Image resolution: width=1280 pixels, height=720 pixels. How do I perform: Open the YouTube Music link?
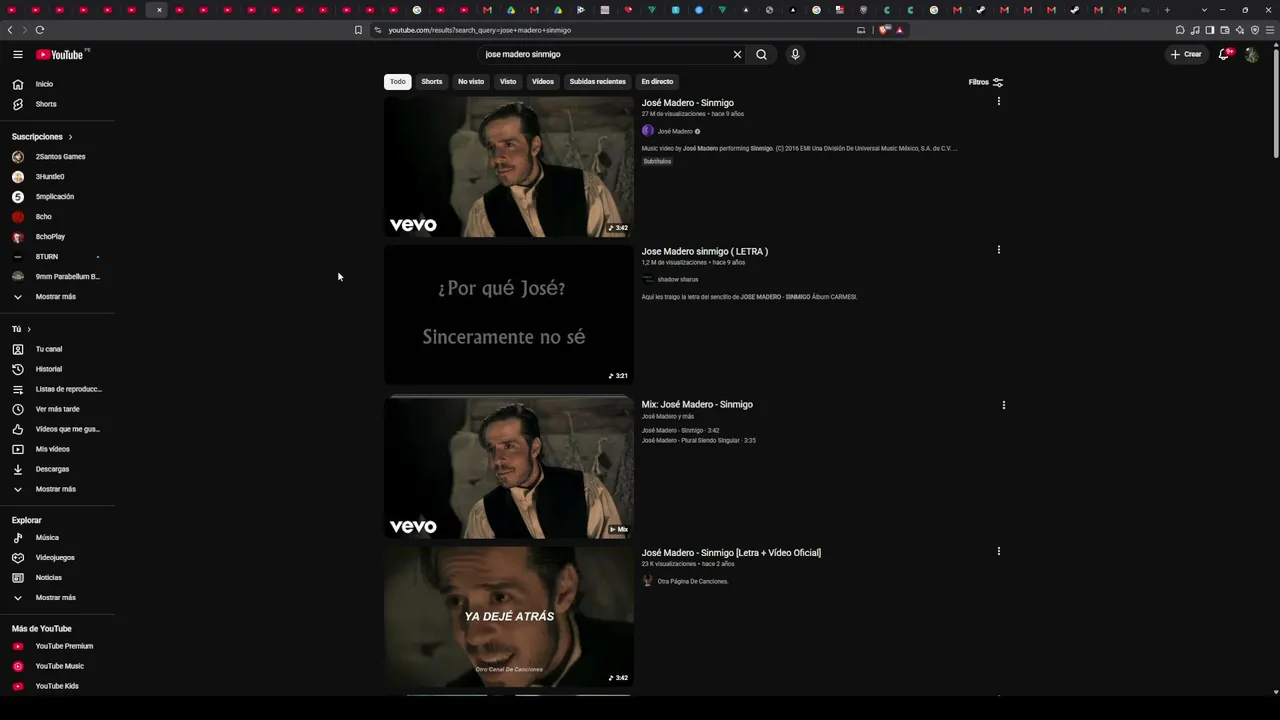[57, 666]
